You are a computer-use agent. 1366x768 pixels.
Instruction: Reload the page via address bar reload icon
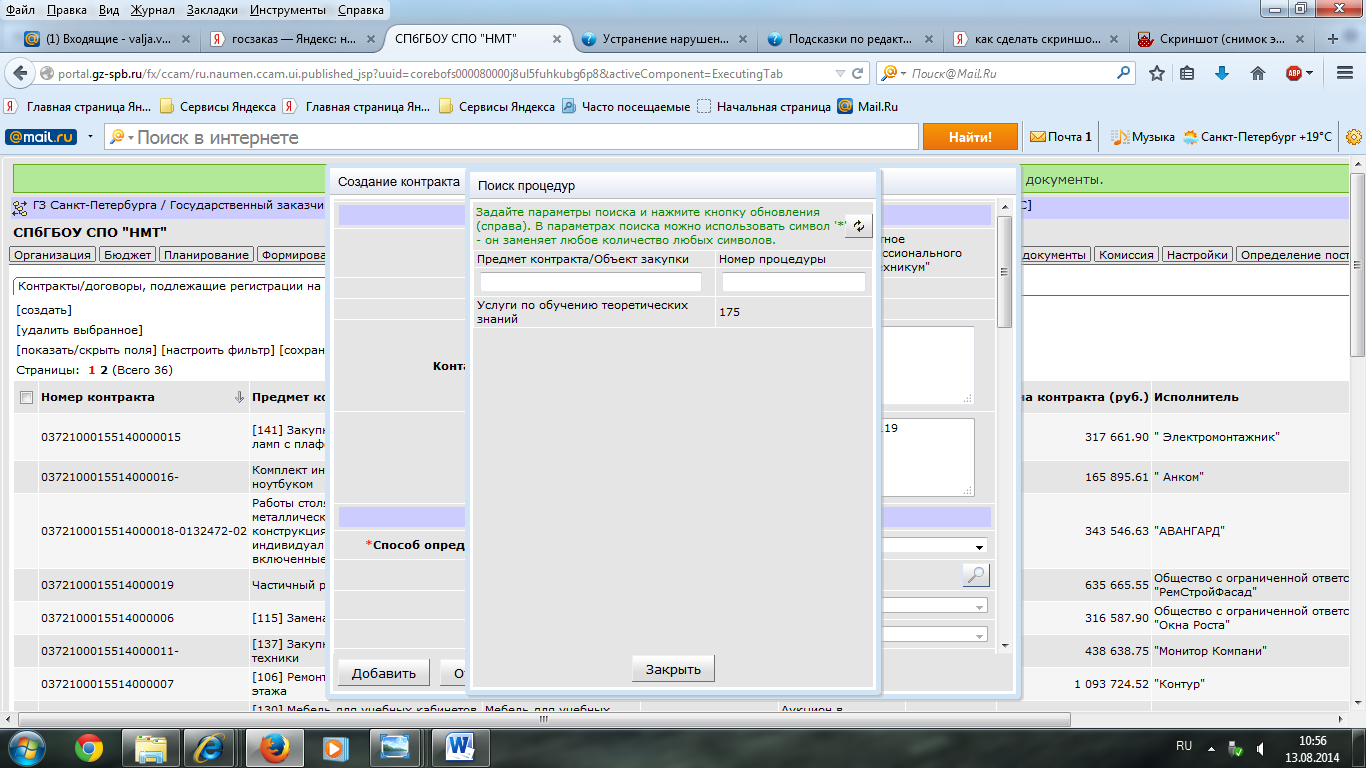(x=859, y=74)
